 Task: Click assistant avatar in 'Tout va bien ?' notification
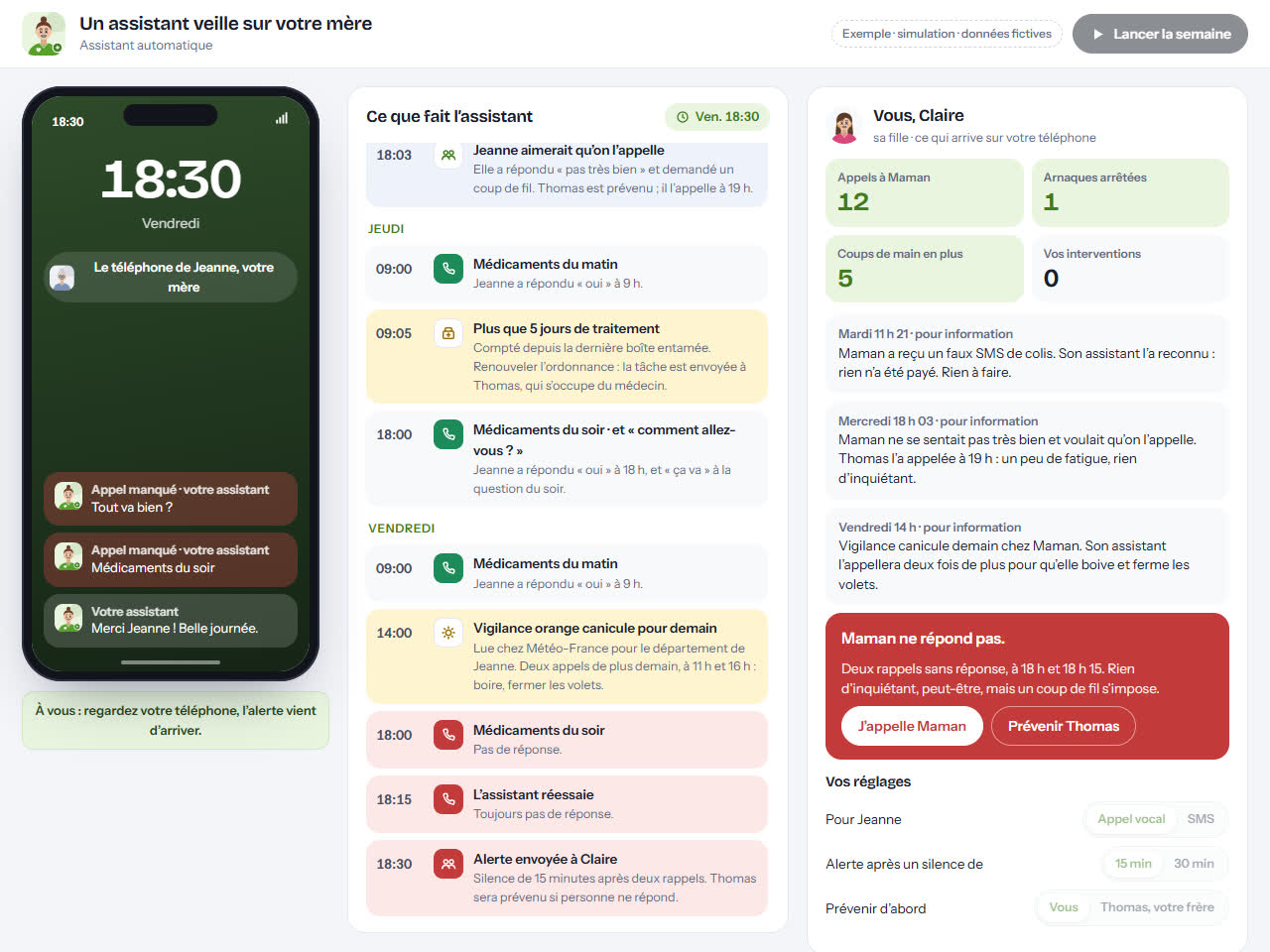(x=68, y=496)
